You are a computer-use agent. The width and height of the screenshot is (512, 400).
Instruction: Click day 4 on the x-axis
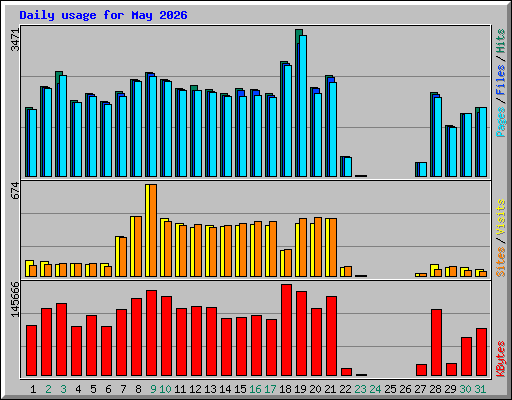(x=78, y=389)
